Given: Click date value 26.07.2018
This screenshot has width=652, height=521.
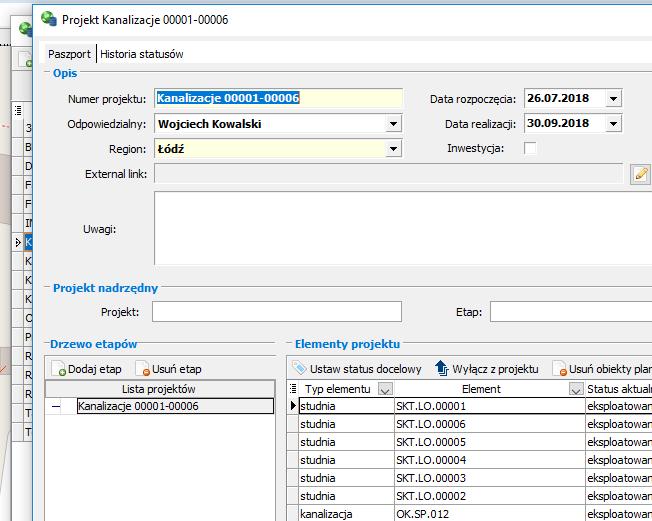Looking at the screenshot, I should click(x=558, y=99).
